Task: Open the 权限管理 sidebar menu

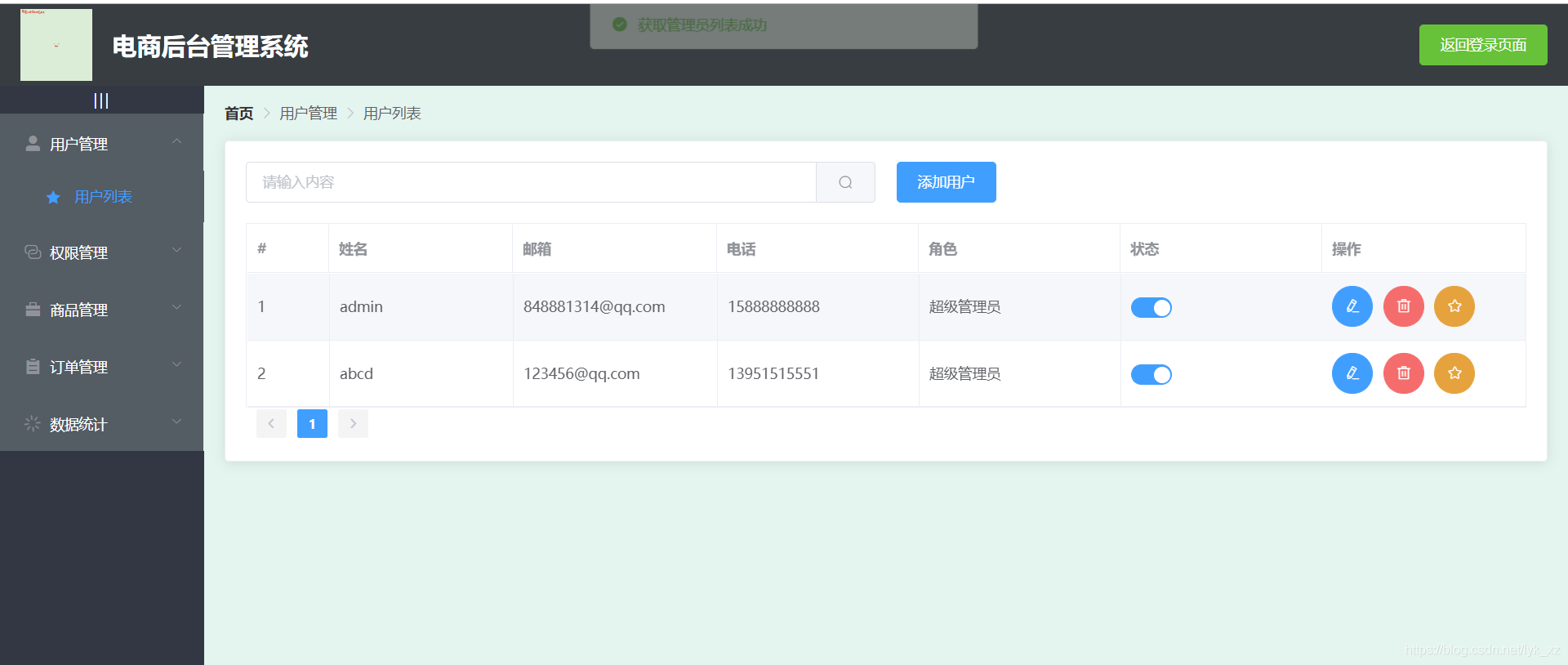Action: (102, 252)
